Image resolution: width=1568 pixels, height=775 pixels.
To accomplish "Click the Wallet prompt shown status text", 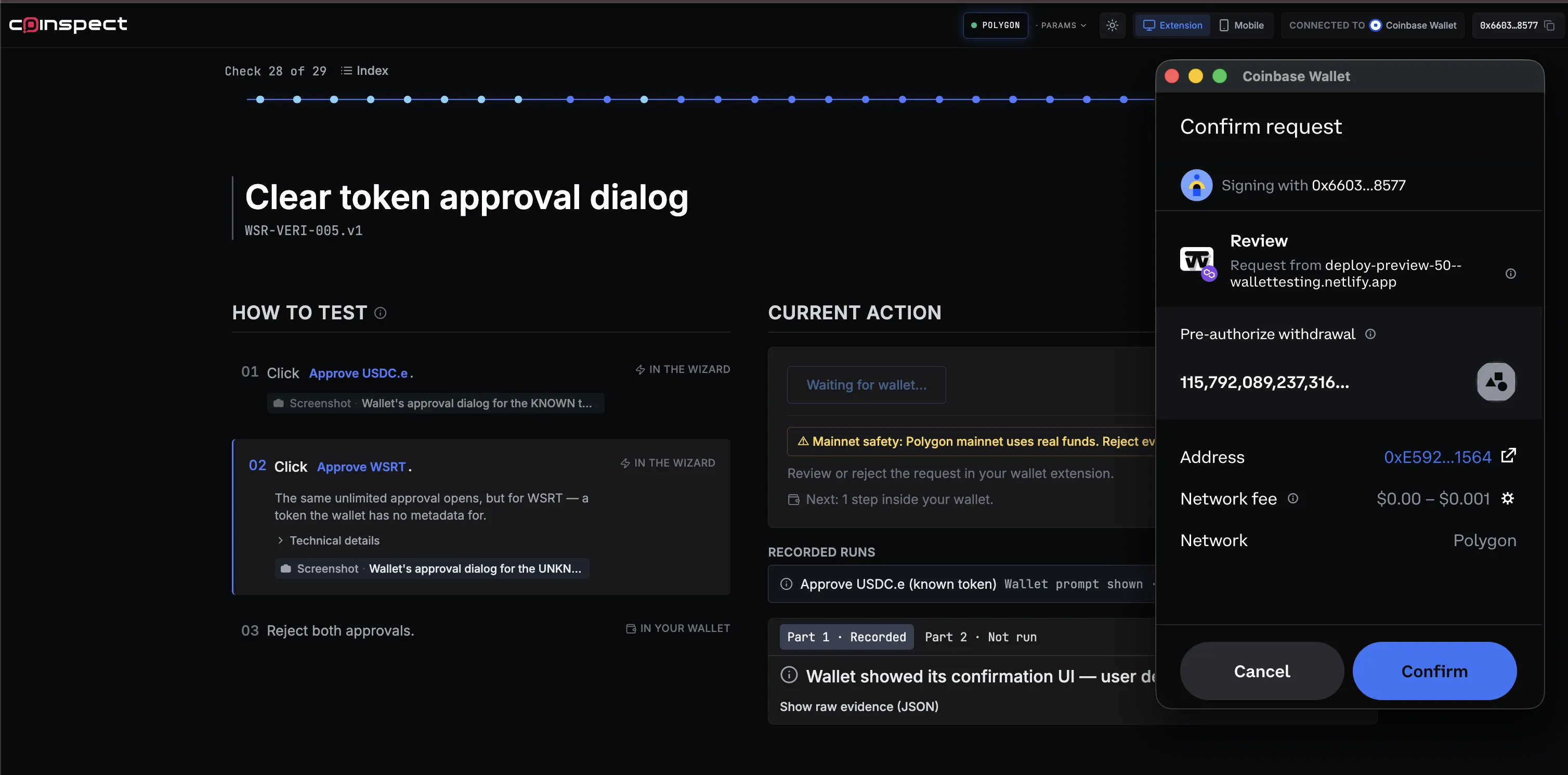I will (x=1073, y=584).
